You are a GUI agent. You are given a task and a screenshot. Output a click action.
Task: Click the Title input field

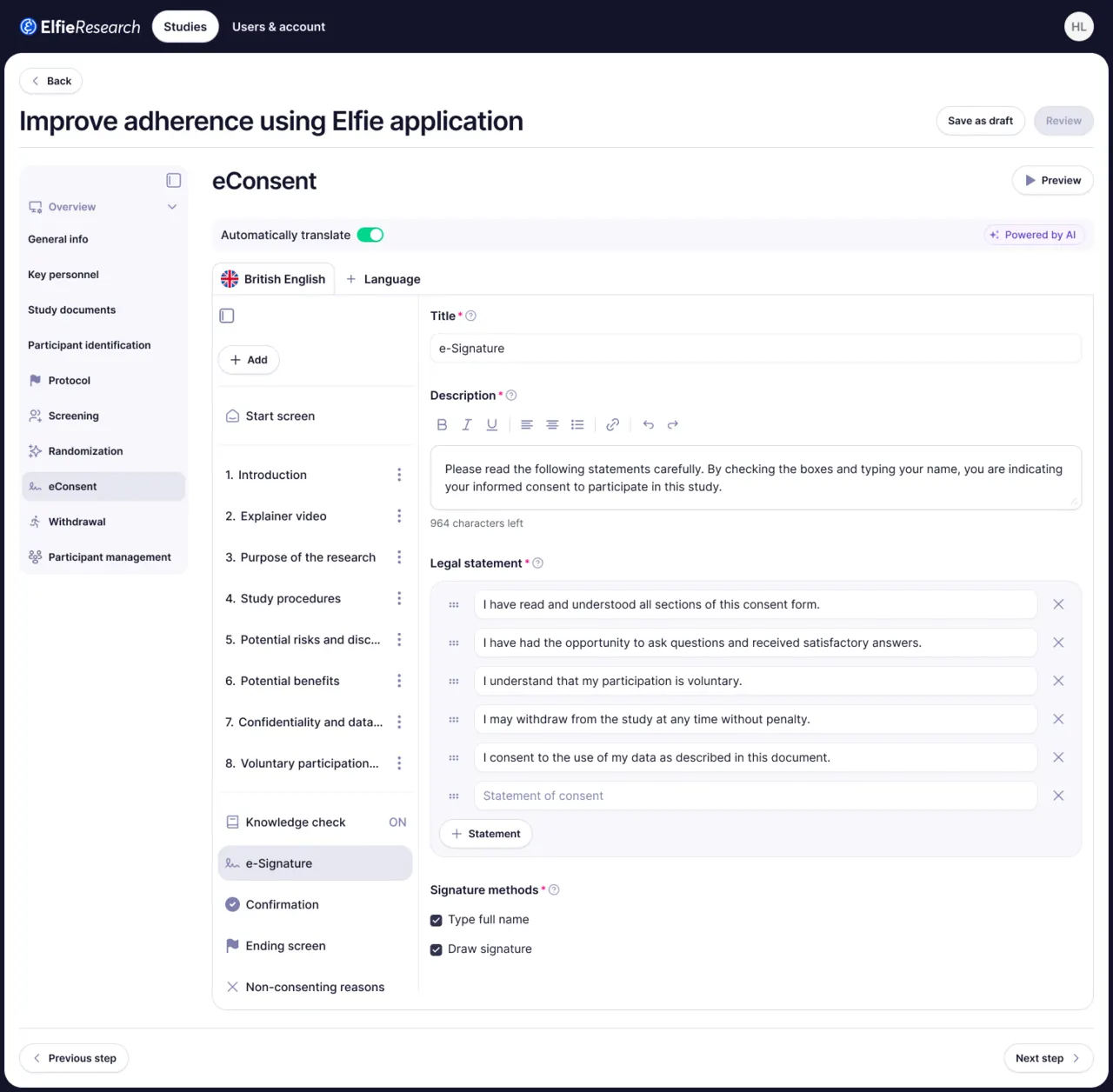coord(756,349)
